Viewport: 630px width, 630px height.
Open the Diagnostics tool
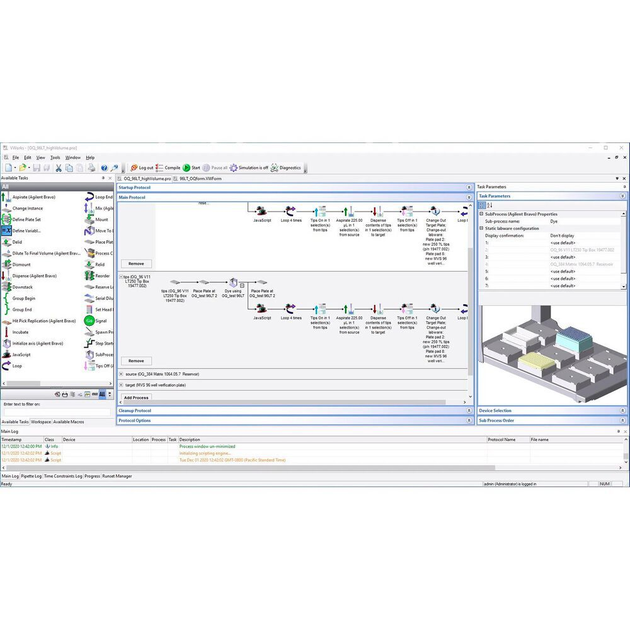[x=286, y=168]
